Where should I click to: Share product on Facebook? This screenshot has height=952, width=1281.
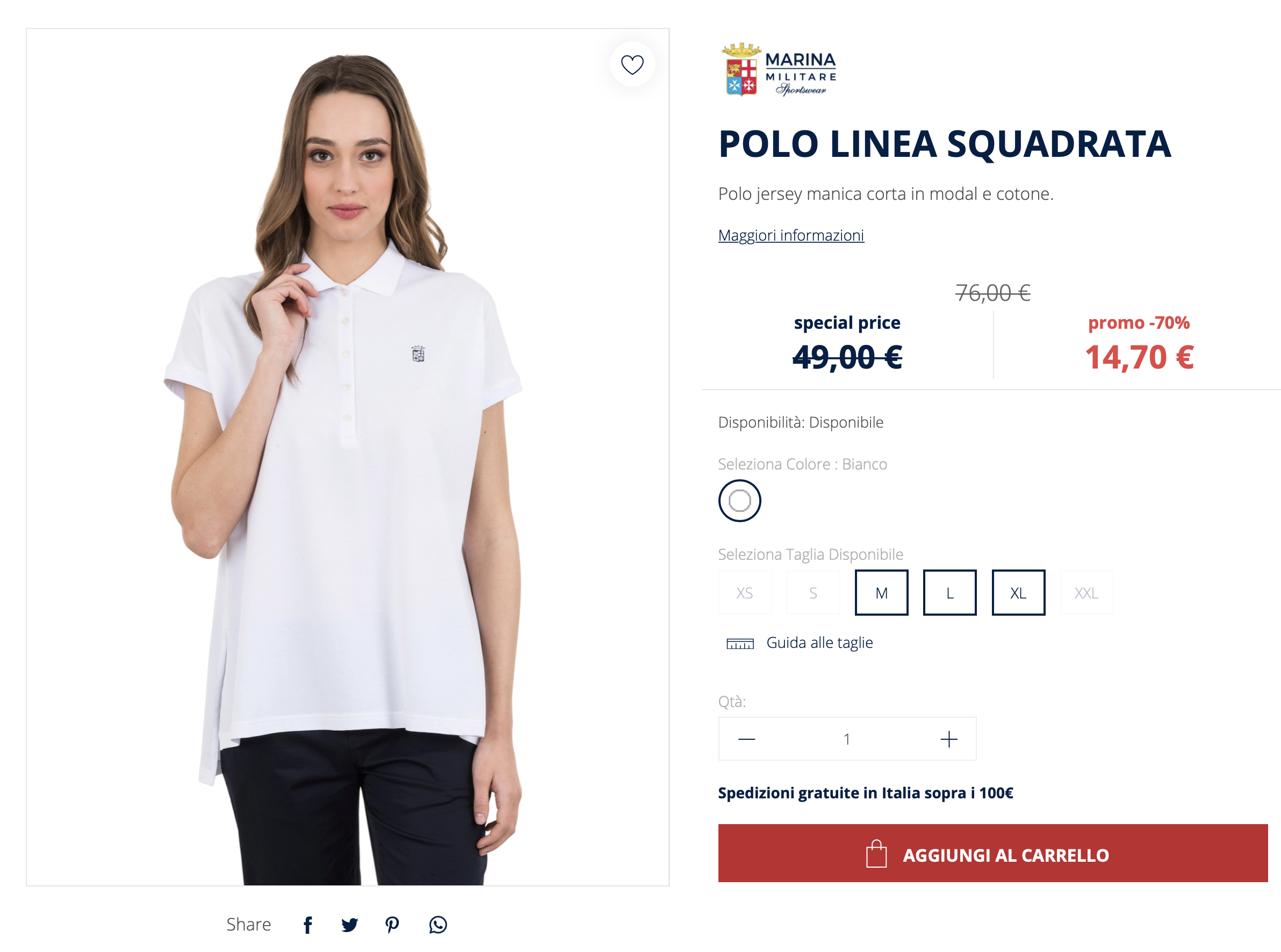pyautogui.click(x=308, y=925)
